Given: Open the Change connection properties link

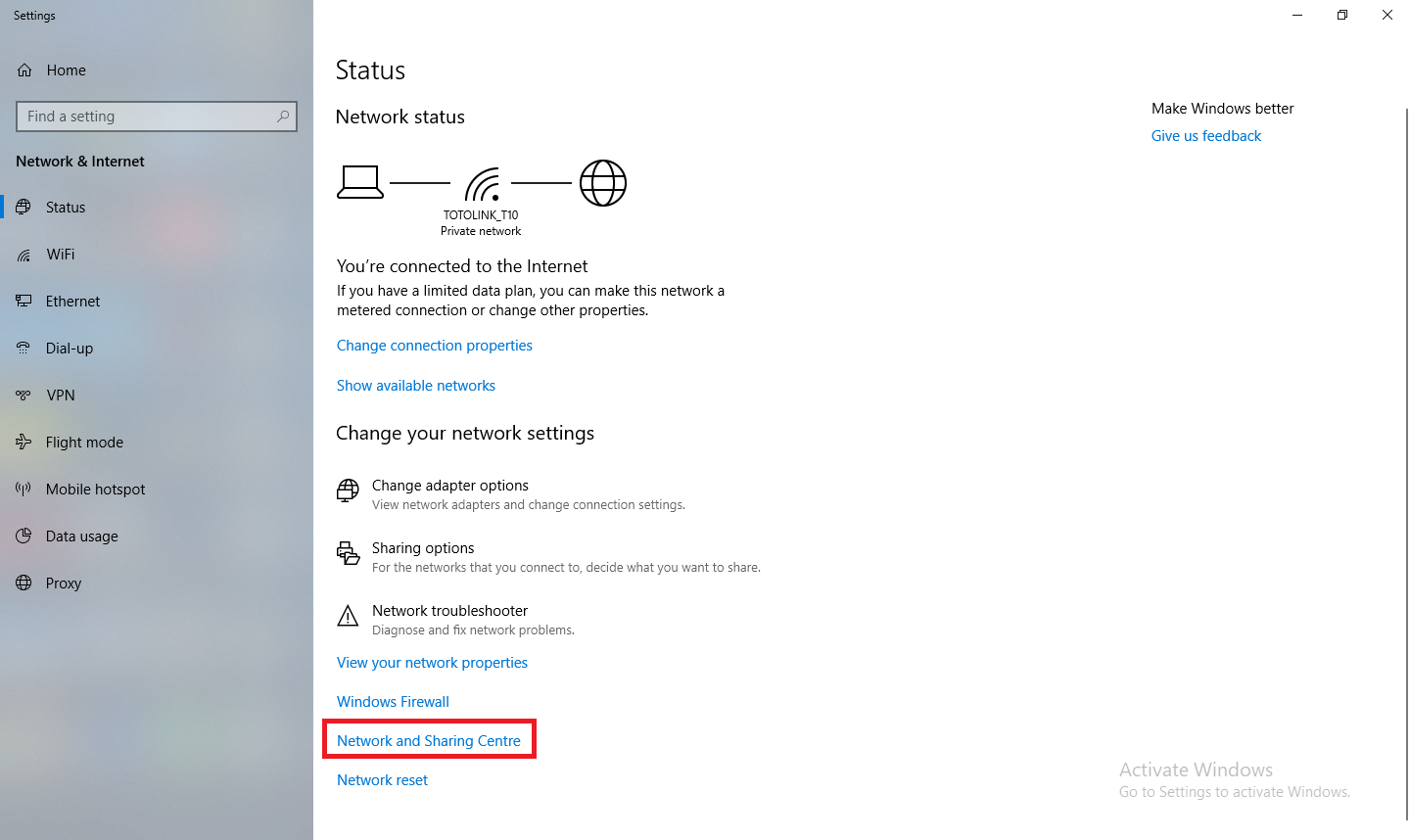Looking at the screenshot, I should pos(435,346).
